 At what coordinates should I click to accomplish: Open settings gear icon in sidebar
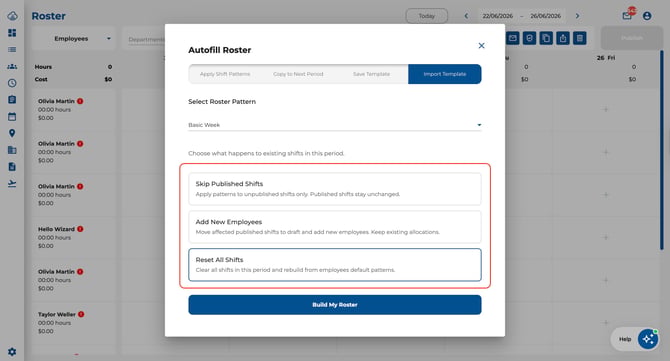pyautogui.click(x=12, y=352)
